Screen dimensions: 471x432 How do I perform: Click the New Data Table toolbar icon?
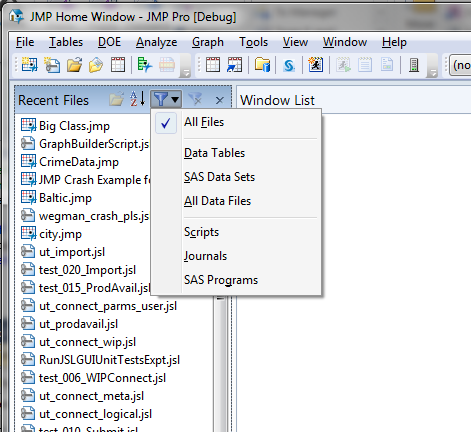click(30, 64)
